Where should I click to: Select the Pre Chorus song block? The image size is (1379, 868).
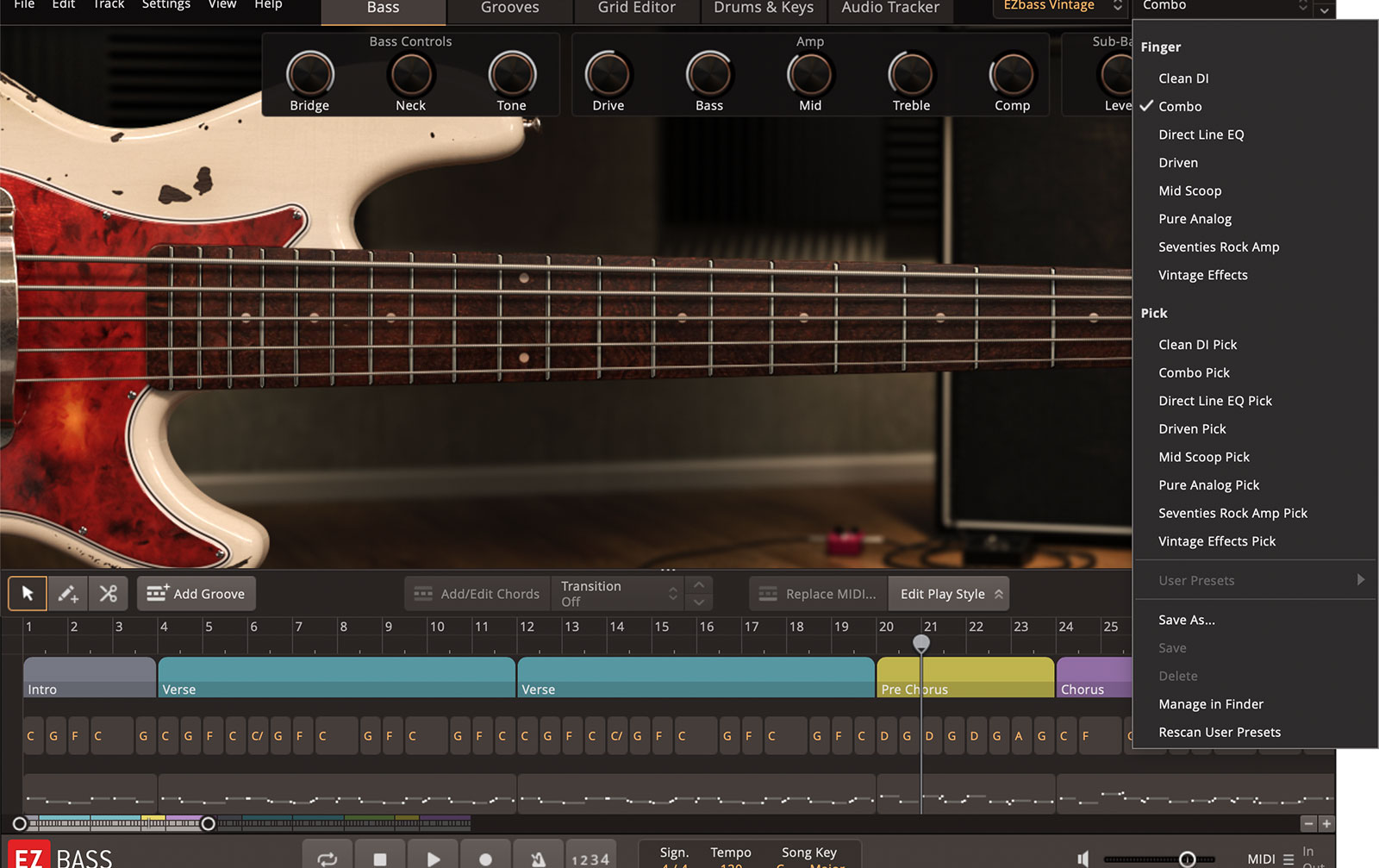point(965,678)
